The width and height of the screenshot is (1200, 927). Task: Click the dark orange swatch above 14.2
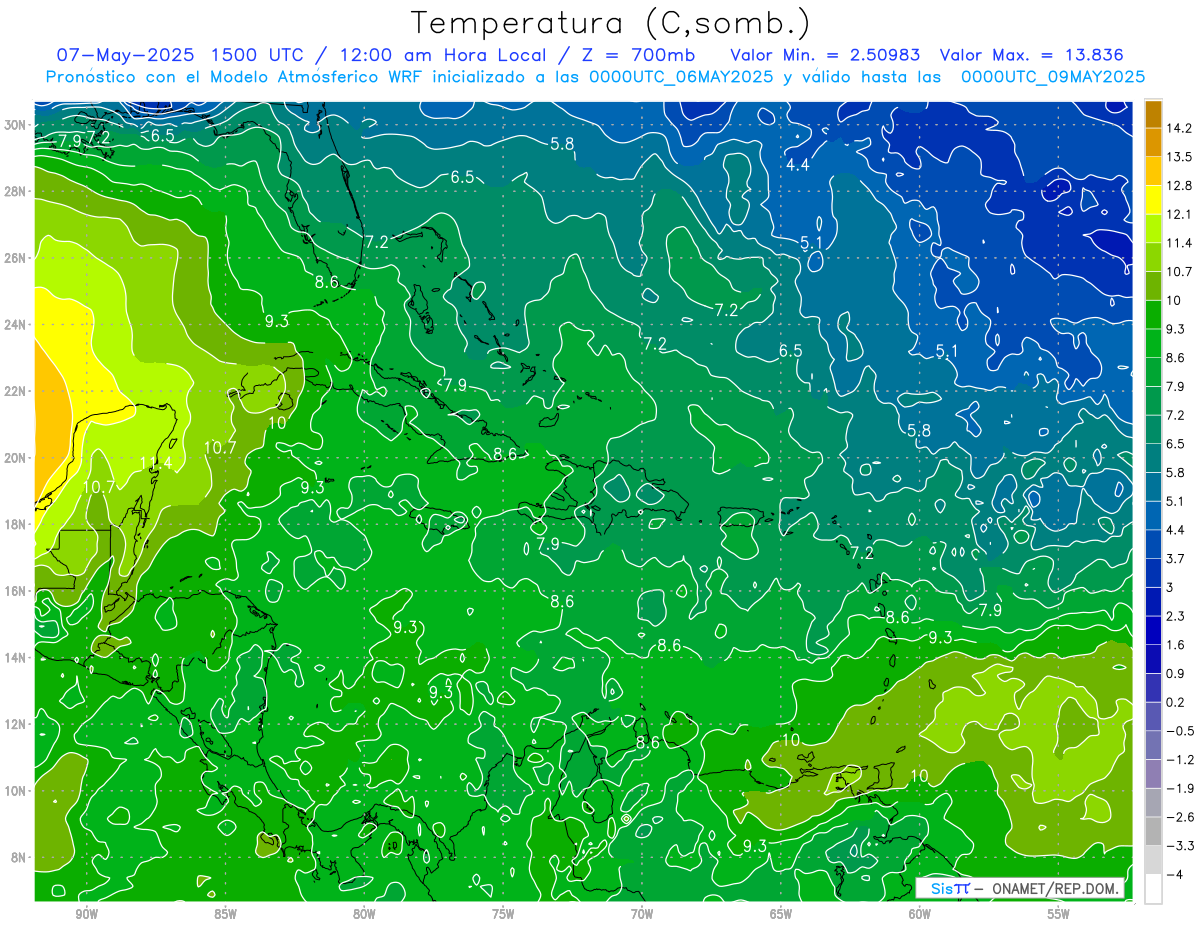point(1153,114)
